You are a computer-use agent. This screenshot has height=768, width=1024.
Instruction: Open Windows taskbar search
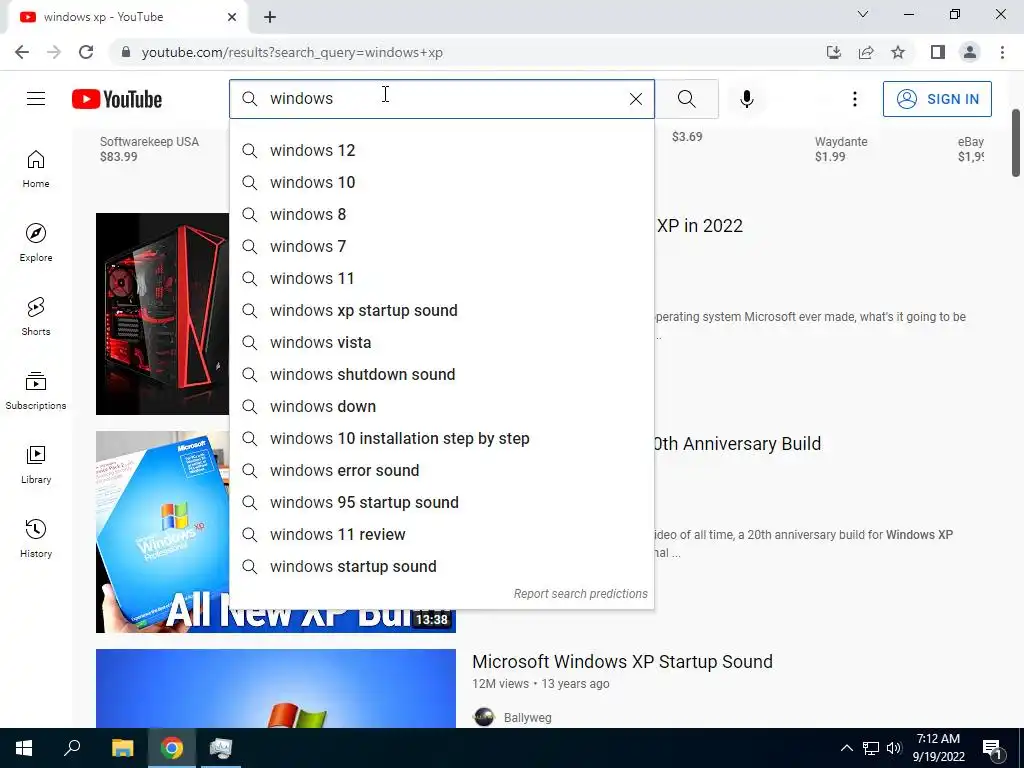click(72, 748)
